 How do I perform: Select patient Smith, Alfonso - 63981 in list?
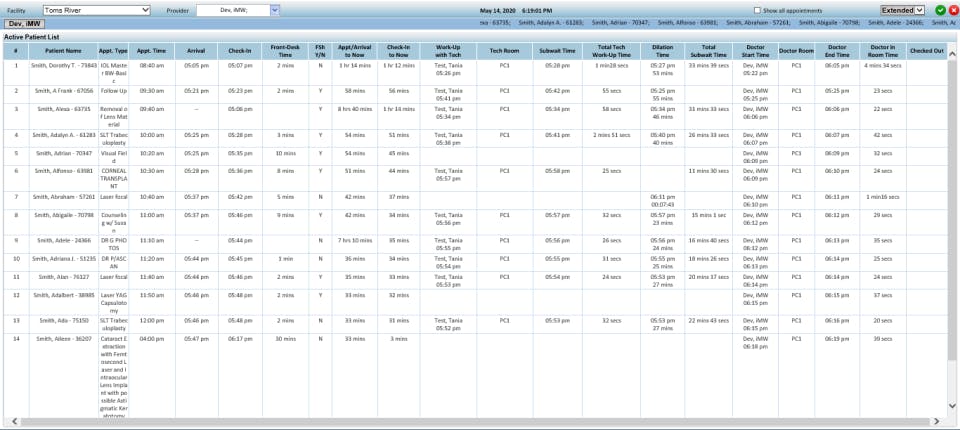64,172
